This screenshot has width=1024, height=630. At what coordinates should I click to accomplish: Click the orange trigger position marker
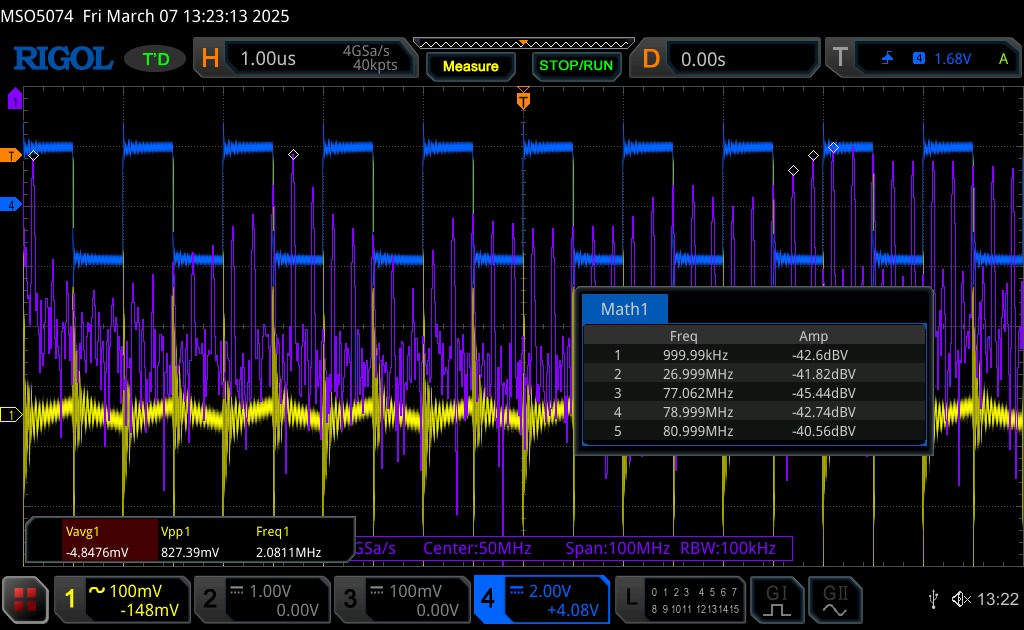[523, 100]
